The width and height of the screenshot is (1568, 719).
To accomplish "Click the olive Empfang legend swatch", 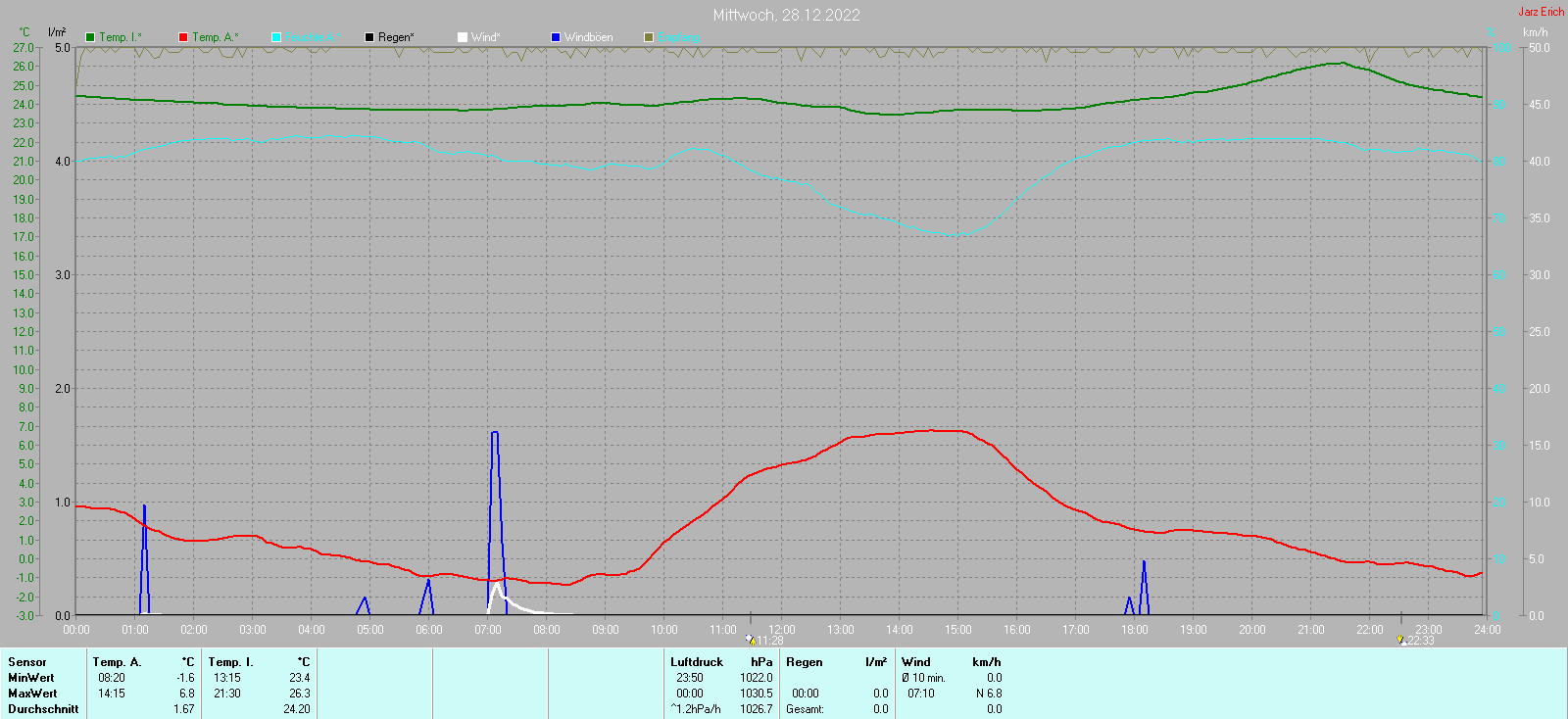I will point(649,37).
